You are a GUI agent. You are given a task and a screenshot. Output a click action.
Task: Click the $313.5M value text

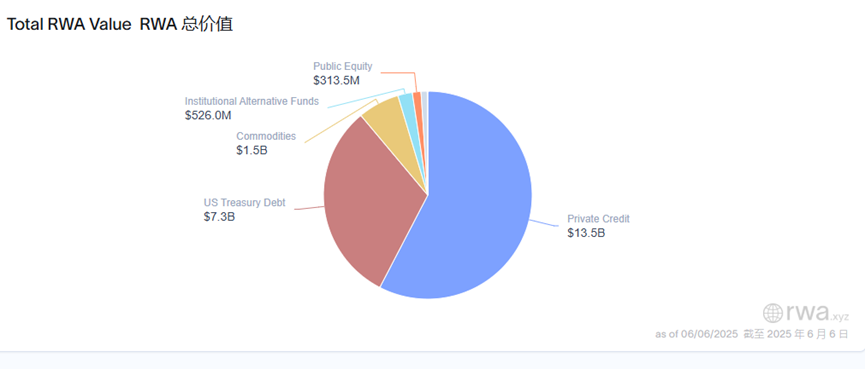(337, 81)
